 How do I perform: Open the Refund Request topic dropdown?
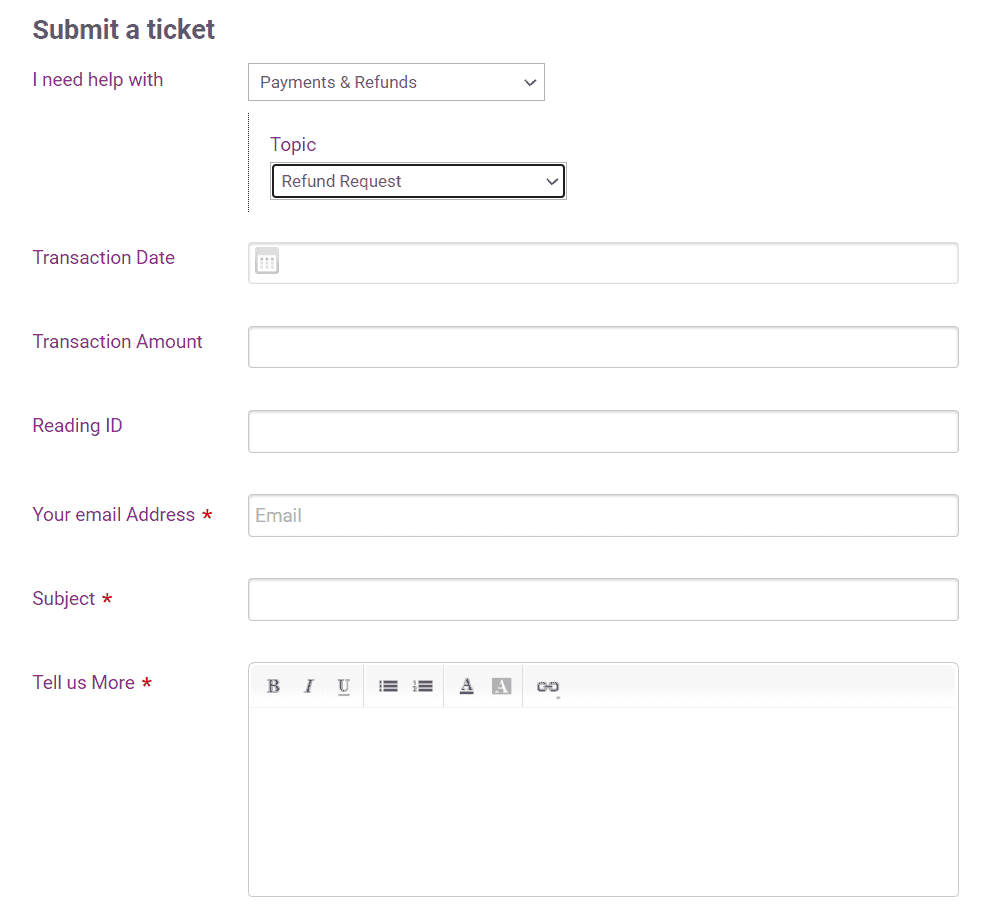pyautogui.click(x=418, y=181)
